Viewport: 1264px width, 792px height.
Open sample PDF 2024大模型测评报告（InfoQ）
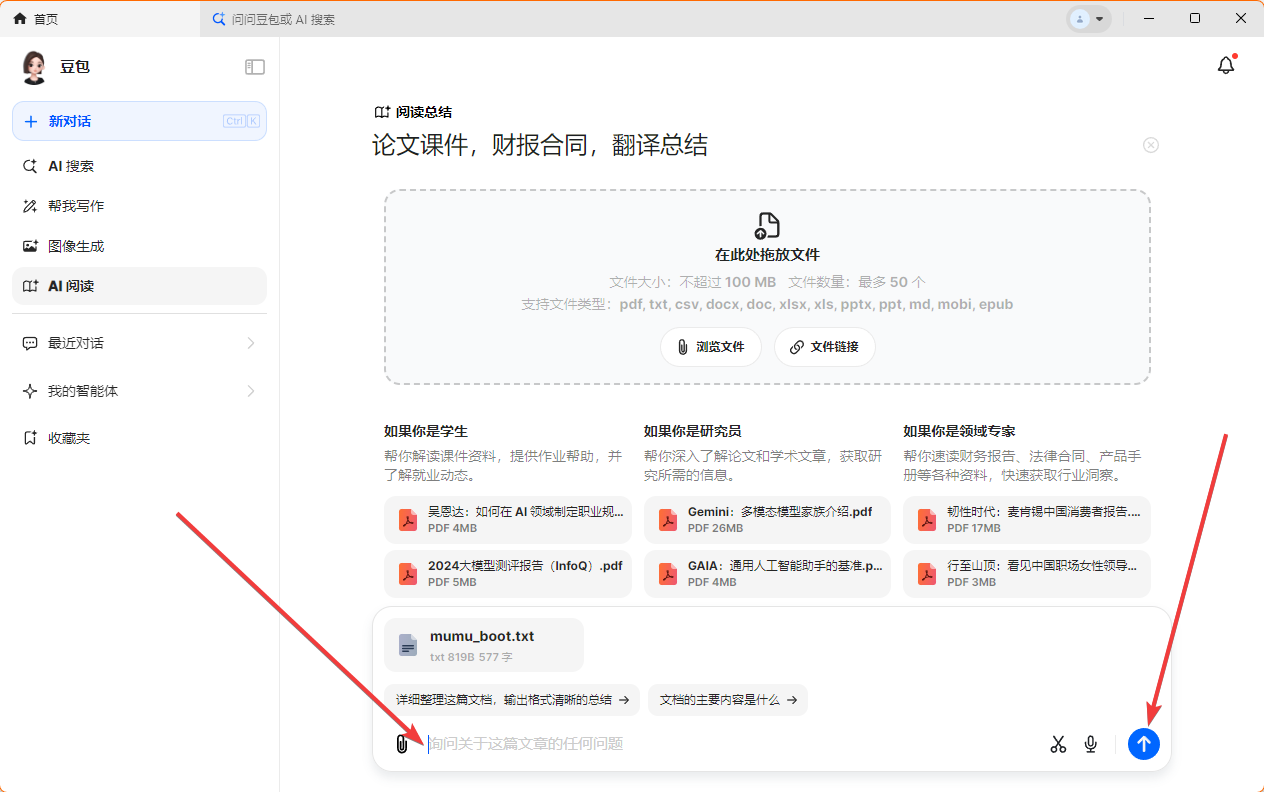click(x=508, y=574)
